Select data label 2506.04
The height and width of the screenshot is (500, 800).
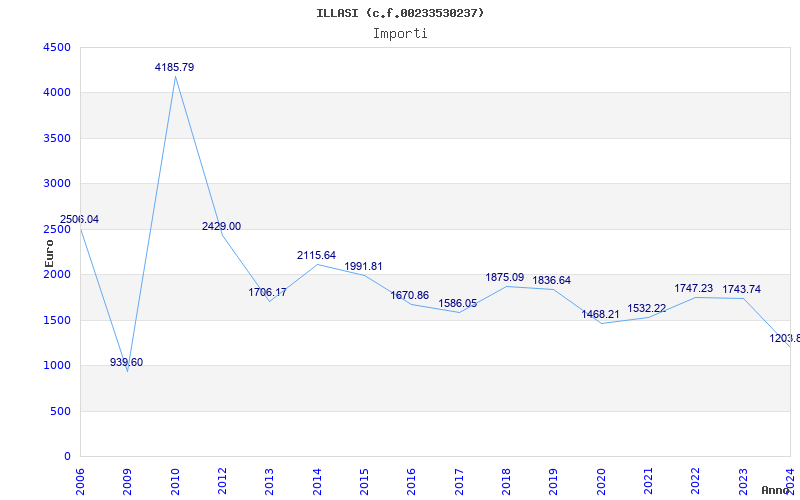pyautogui.click(x=80, y=219)
